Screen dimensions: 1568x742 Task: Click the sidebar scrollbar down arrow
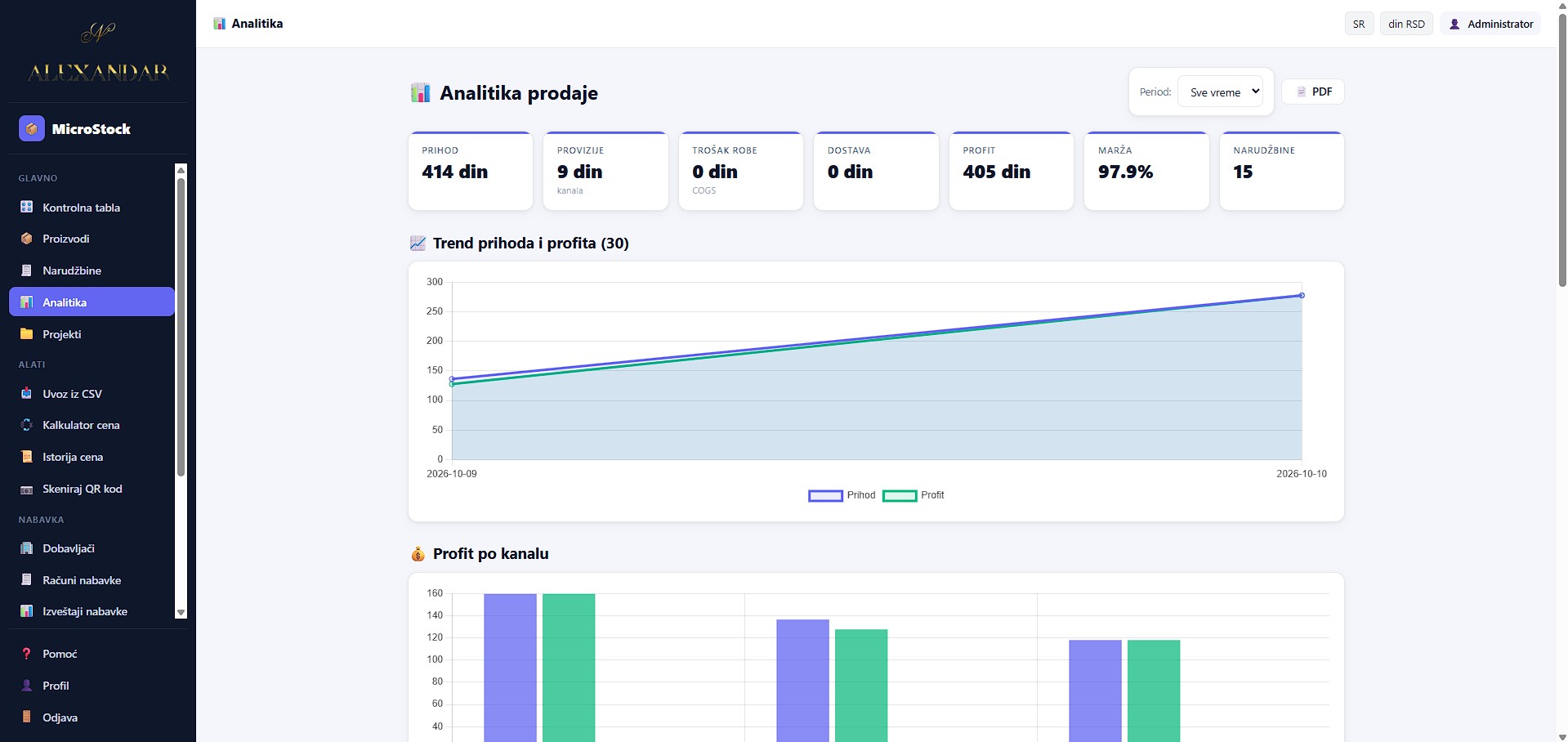click(181, 612)
